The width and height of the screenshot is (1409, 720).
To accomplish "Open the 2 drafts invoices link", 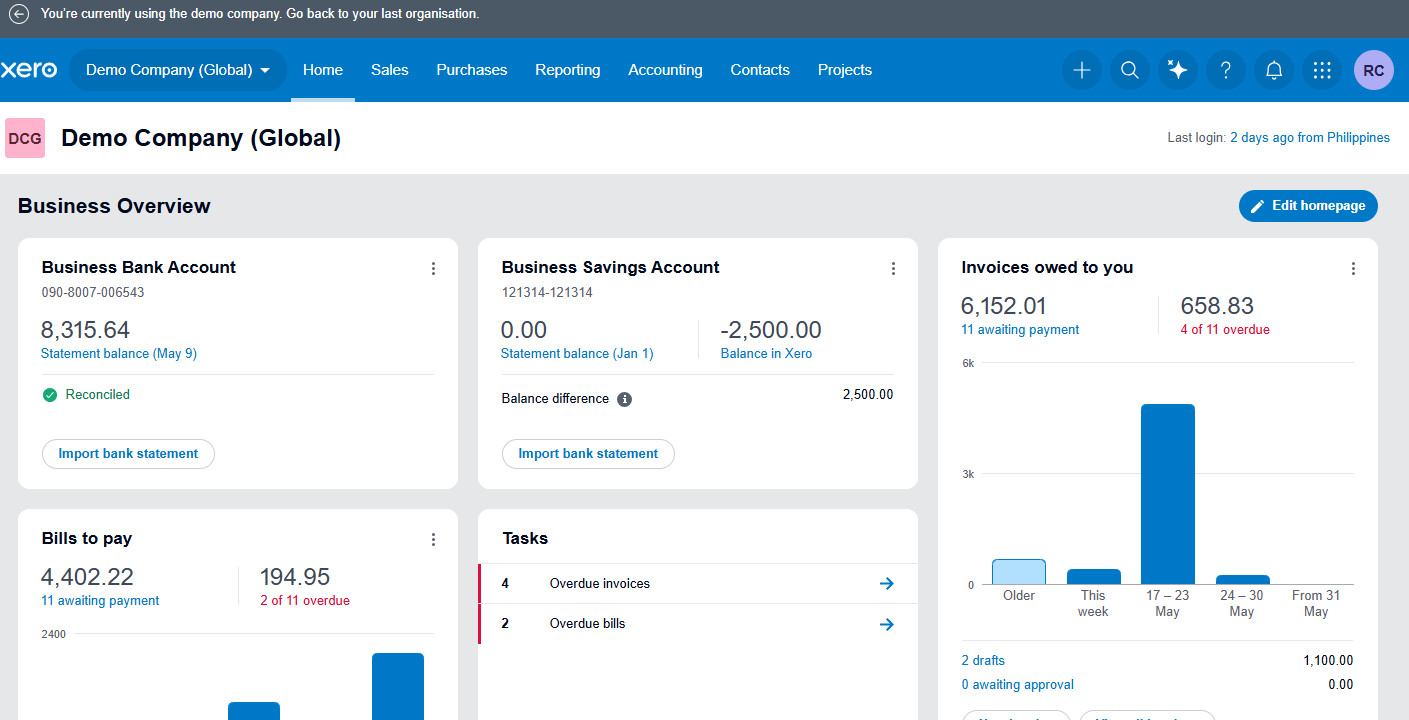I will pyautogui.click(x=983, y=661).
